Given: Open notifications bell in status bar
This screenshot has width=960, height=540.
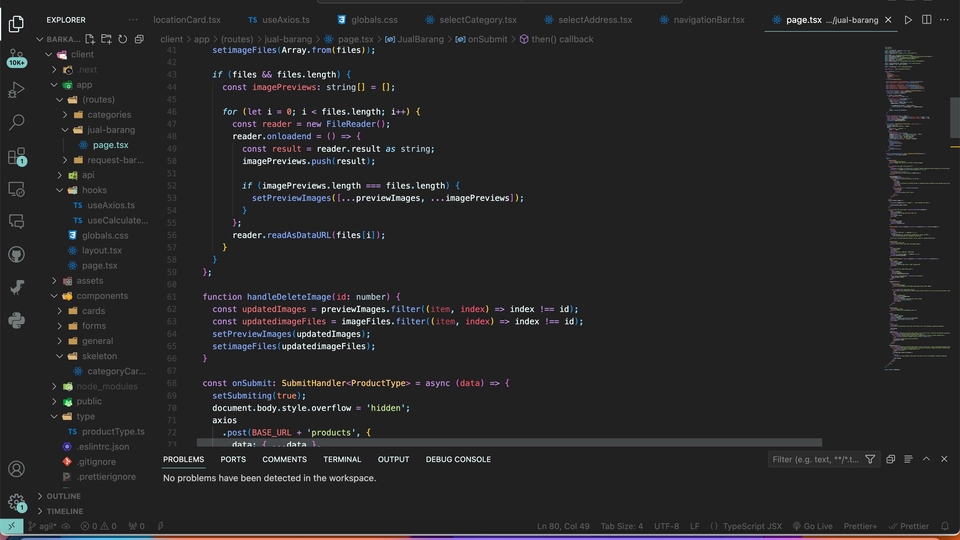Looking at the screenshot, I should coord(945,526).
